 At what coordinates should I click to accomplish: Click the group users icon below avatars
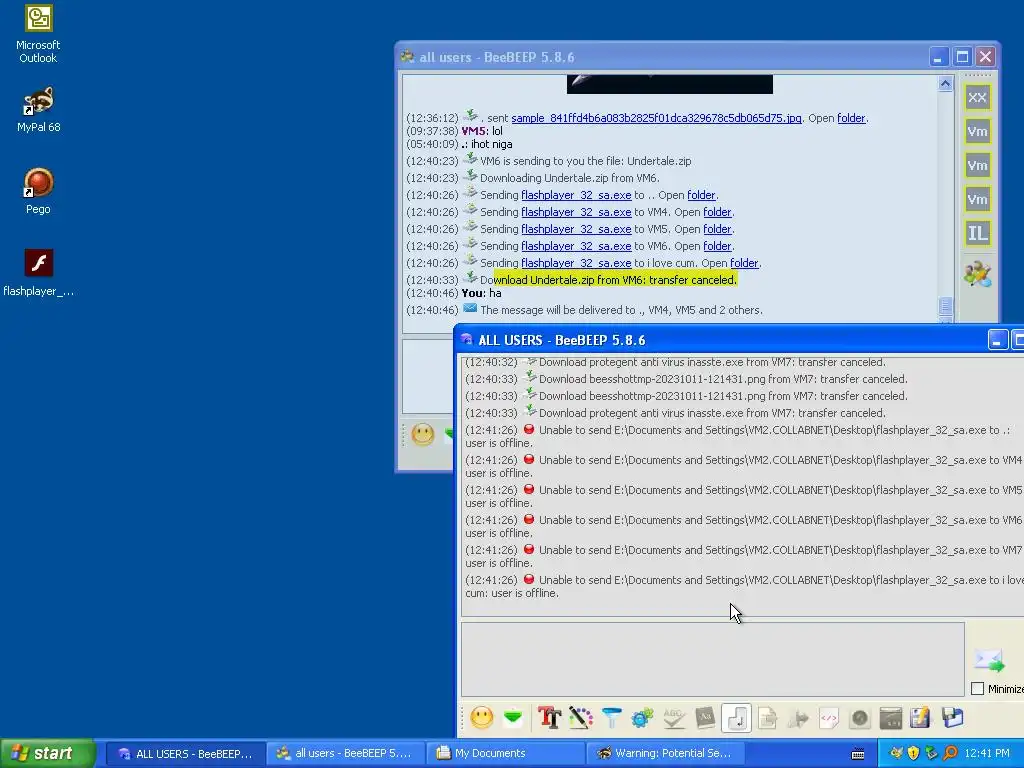(x=977, y=274)
